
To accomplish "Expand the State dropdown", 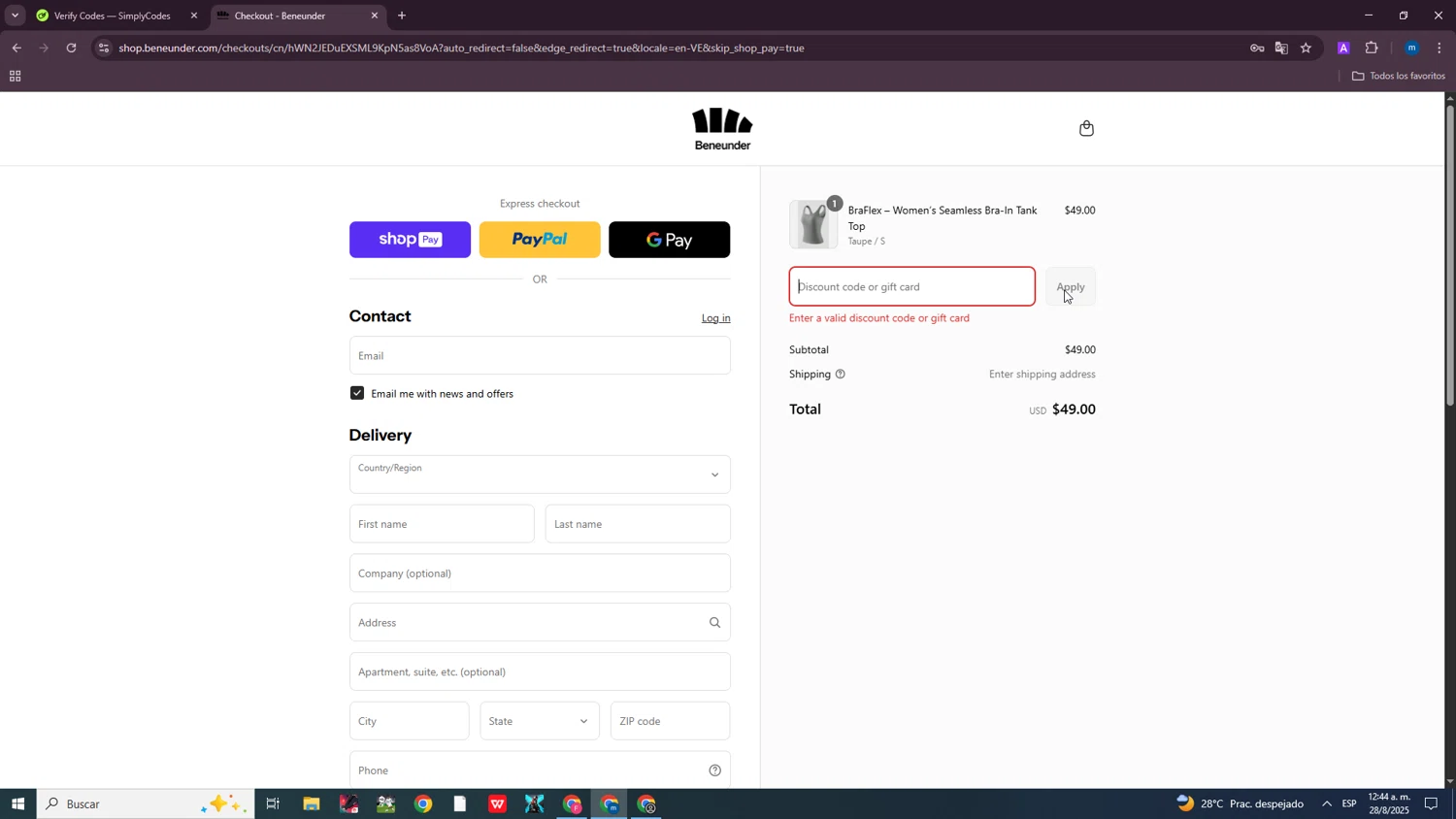I will pyautogui.click(x=540, y=721).
